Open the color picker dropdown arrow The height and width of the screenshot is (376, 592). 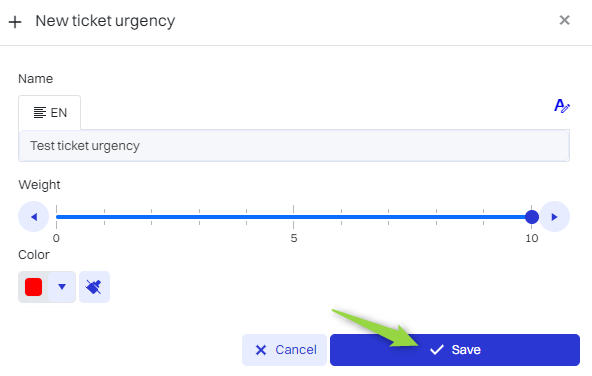click(x=62, y=287)
